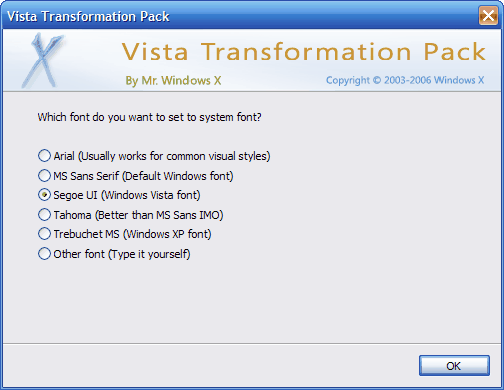Screen dimensions: 504x390
Task: Enable the Other font radio circle
Action: tap(44, 254)
